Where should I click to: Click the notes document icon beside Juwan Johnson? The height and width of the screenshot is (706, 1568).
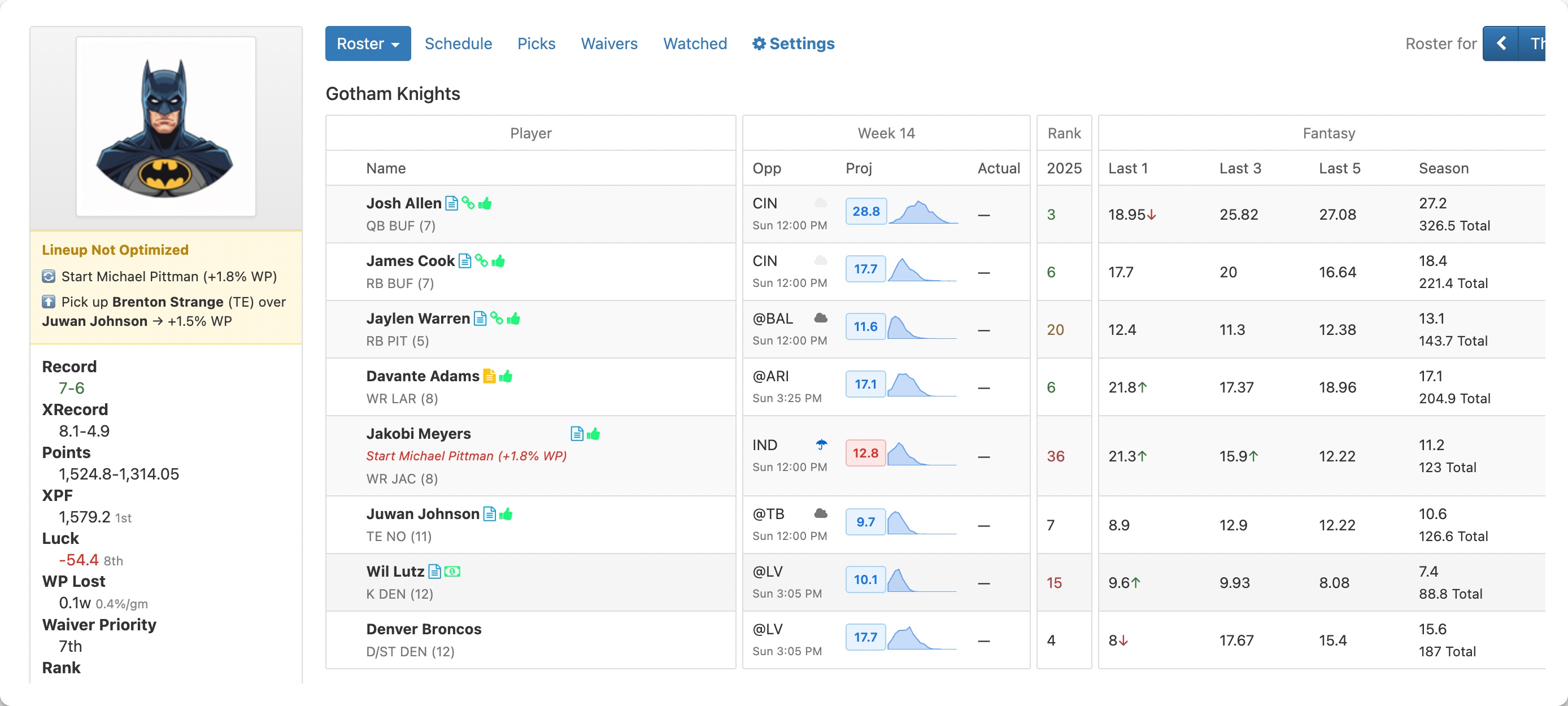pos(489,515)
